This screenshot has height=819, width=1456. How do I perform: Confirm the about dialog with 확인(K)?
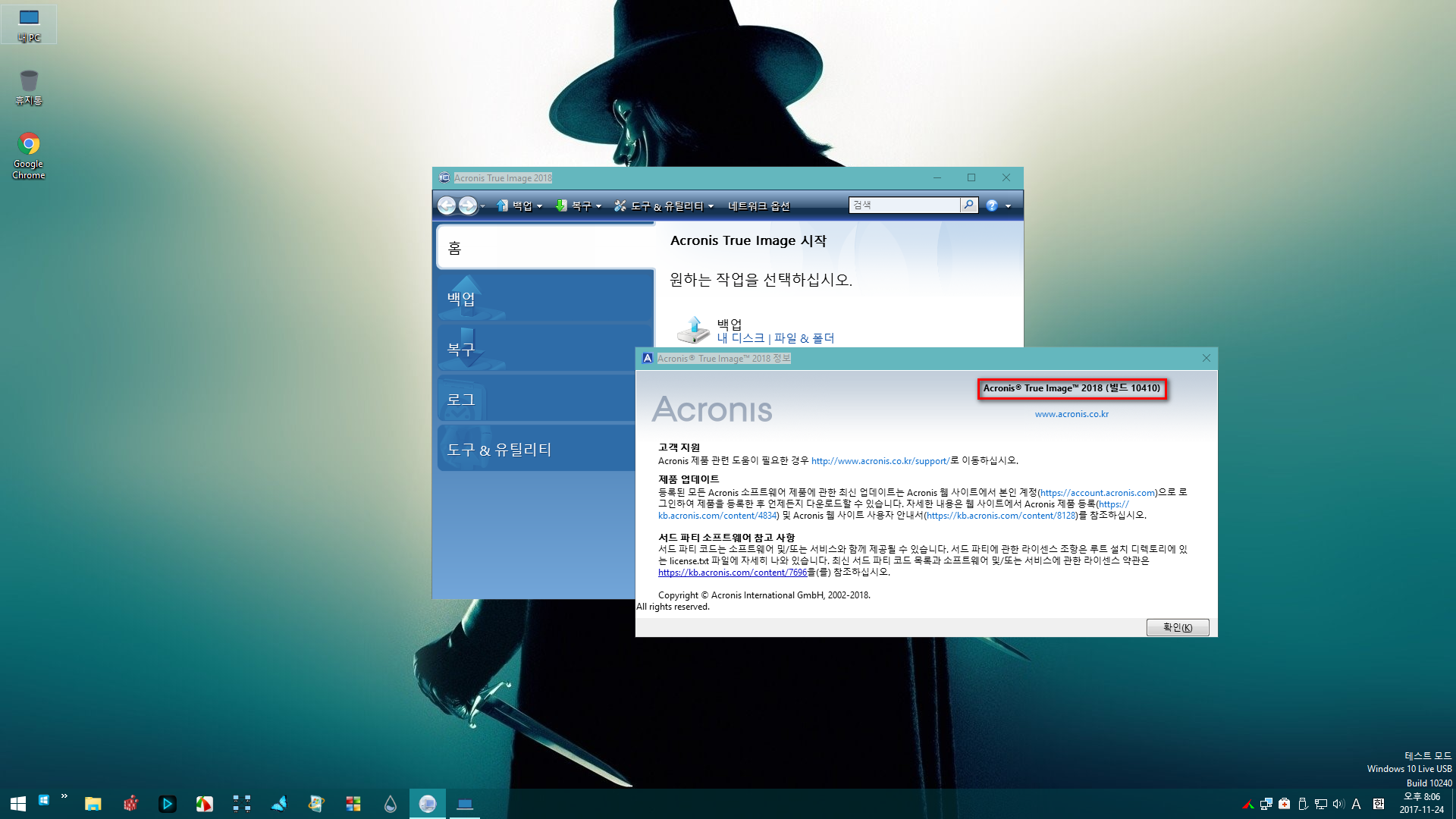tap(1178, 627)
